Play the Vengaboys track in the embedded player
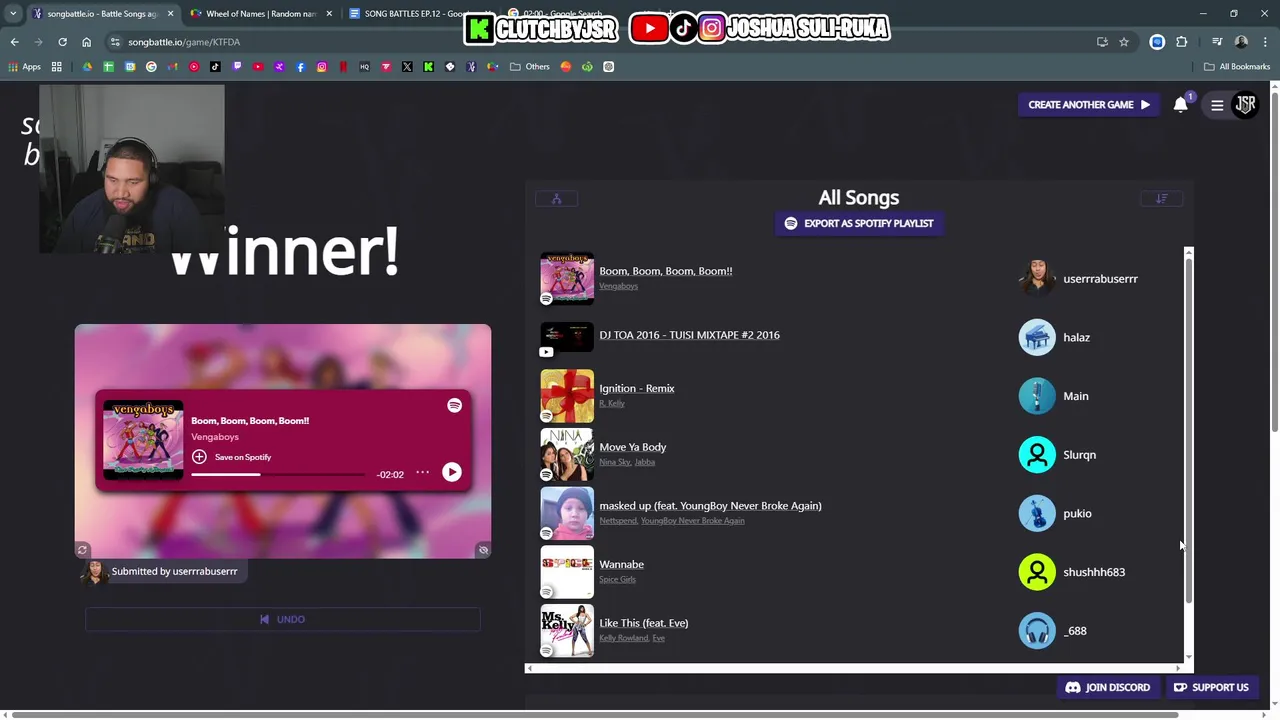 [x=452, y=472]
